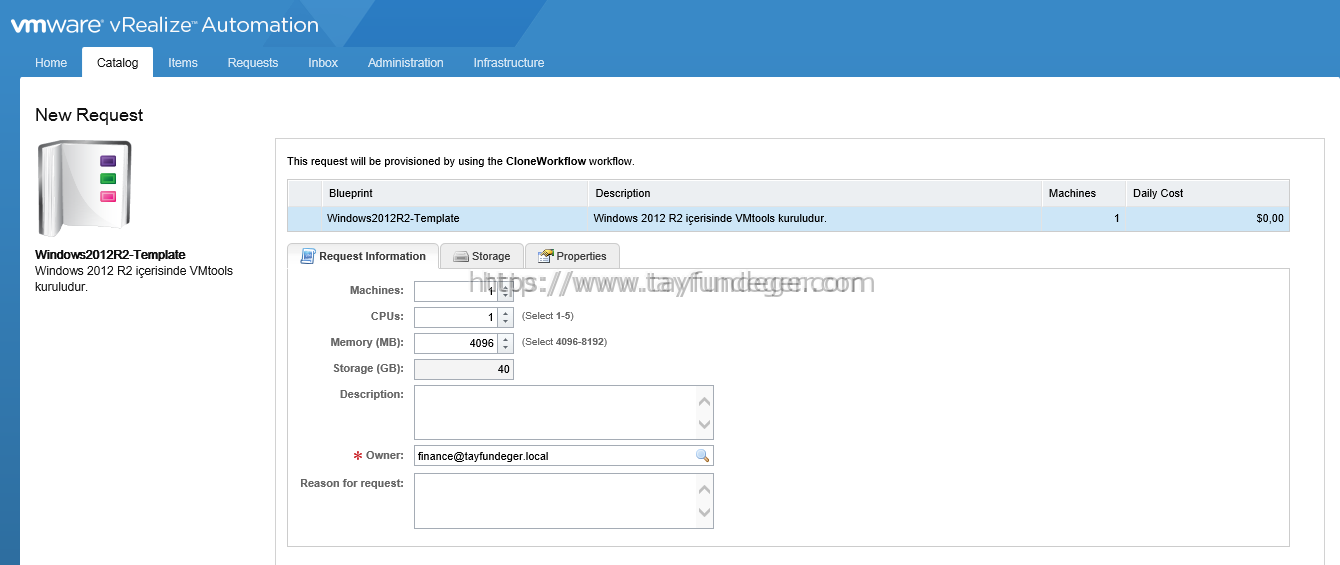Image resolution: width=1340 pixels, height=565 pixels.
Task: Click the Owner search magnifier icon
Action: click(x=702, y=456)
